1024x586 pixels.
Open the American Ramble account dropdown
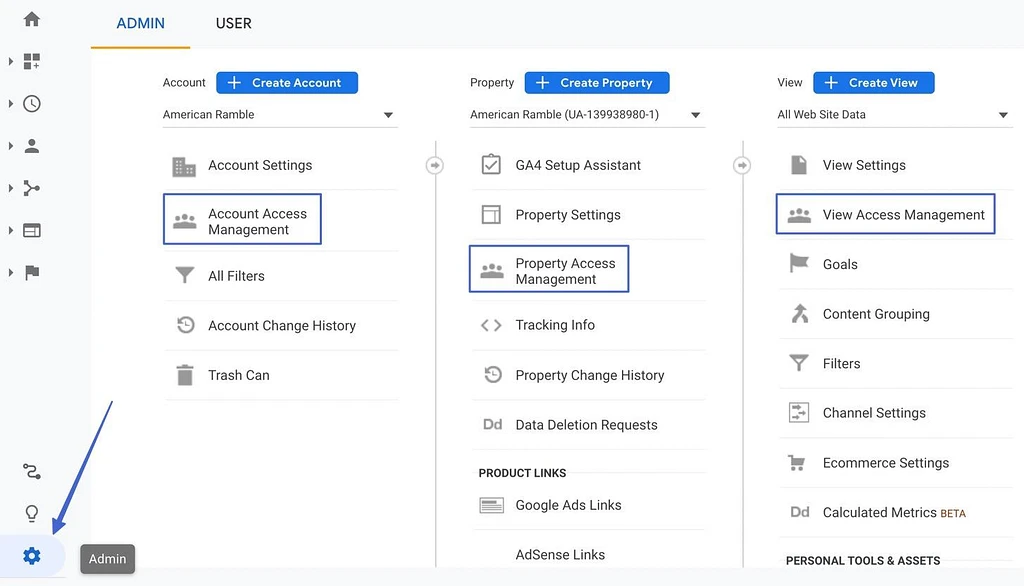click(x=280, y=115)
